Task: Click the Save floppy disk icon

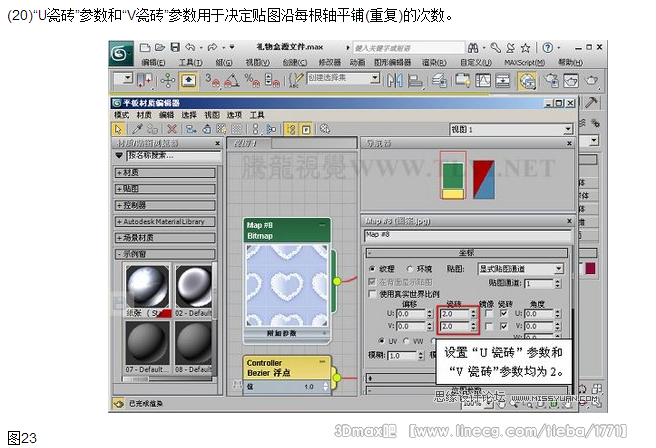Action: (175, 47)
